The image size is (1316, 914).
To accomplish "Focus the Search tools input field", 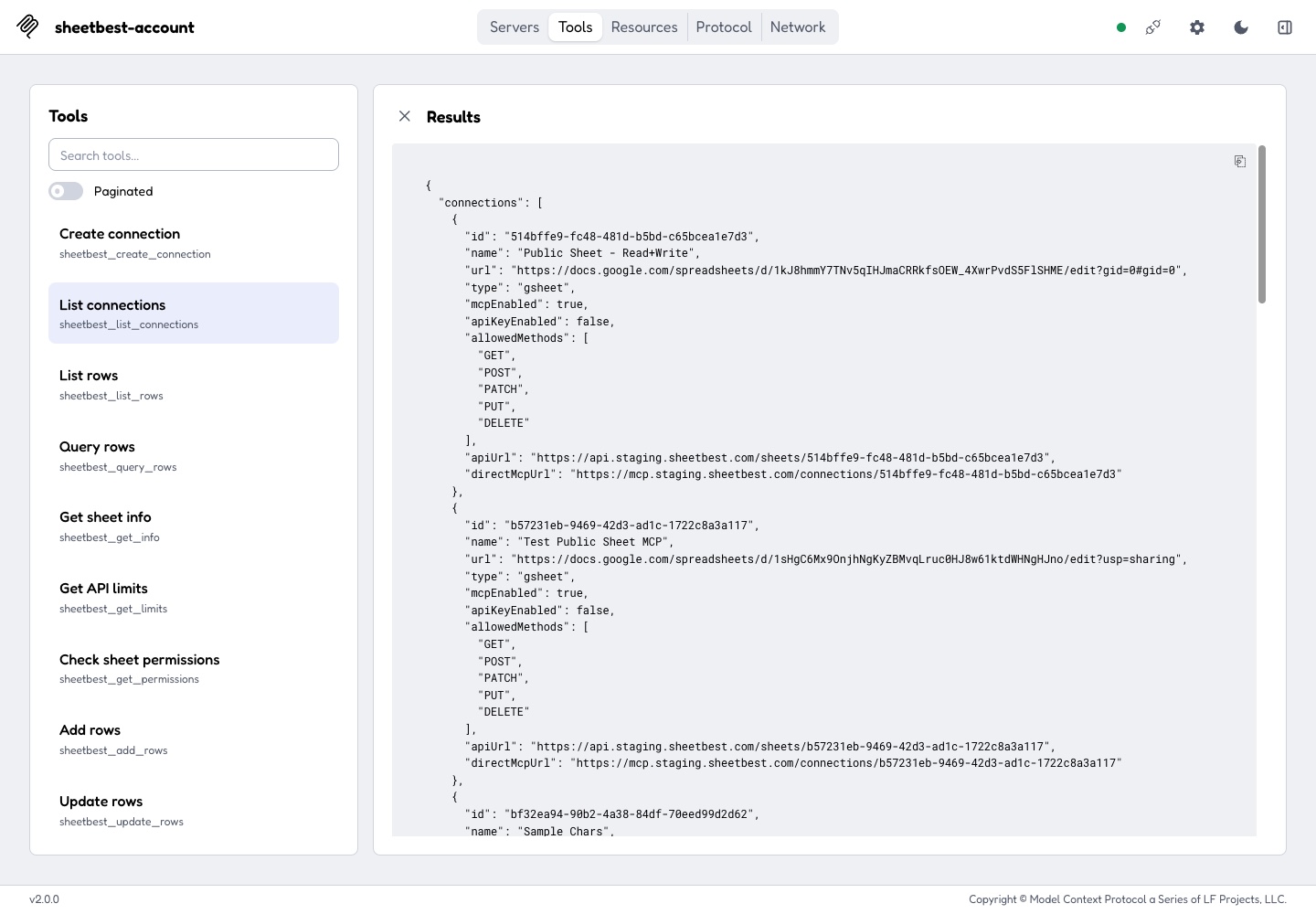I will pos(194,155).
